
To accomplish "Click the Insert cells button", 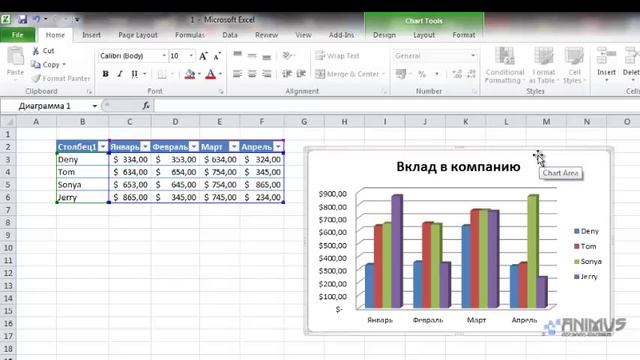I will tap(606, 64).
